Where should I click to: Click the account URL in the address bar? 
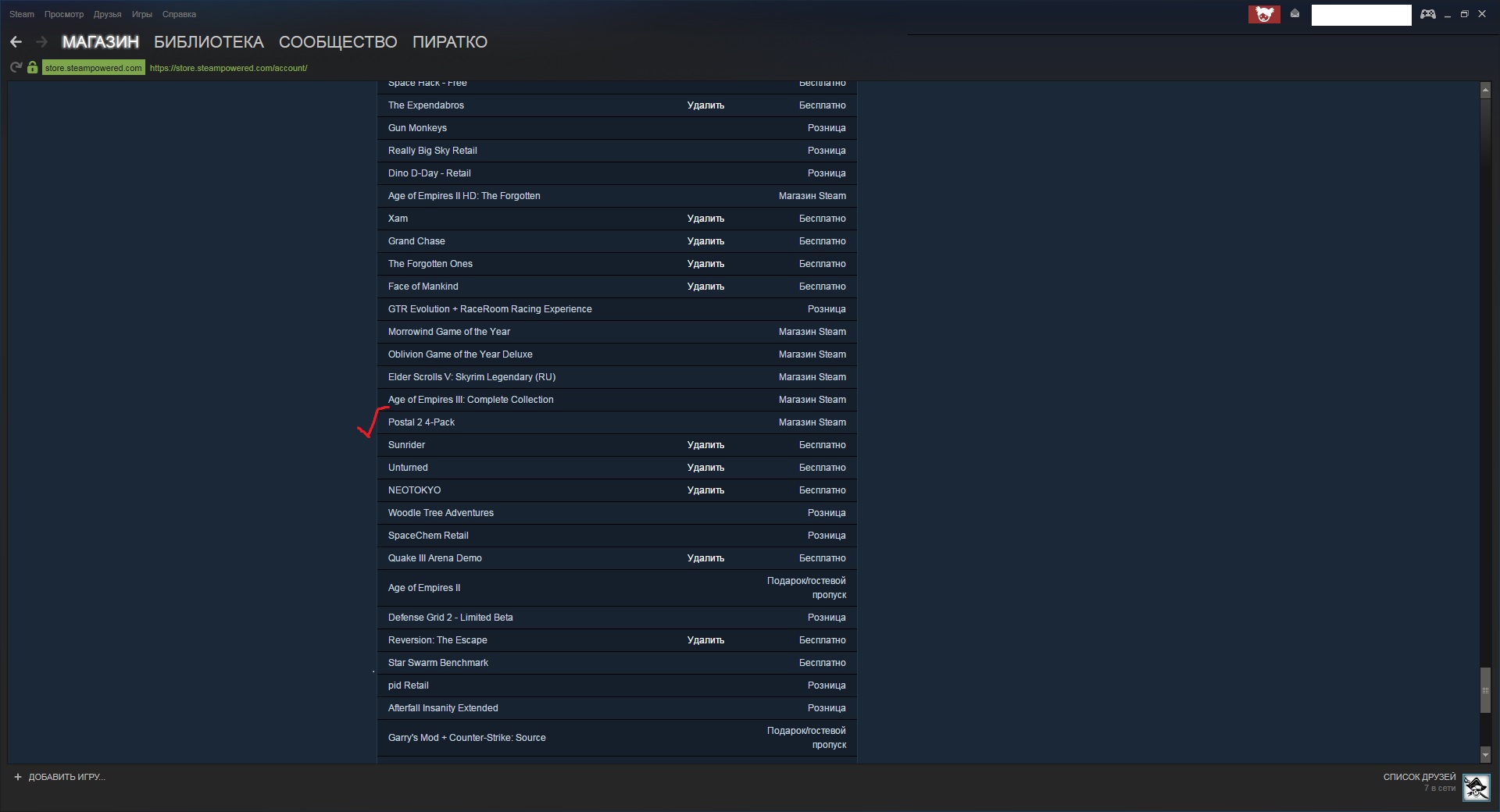(228, 68)
